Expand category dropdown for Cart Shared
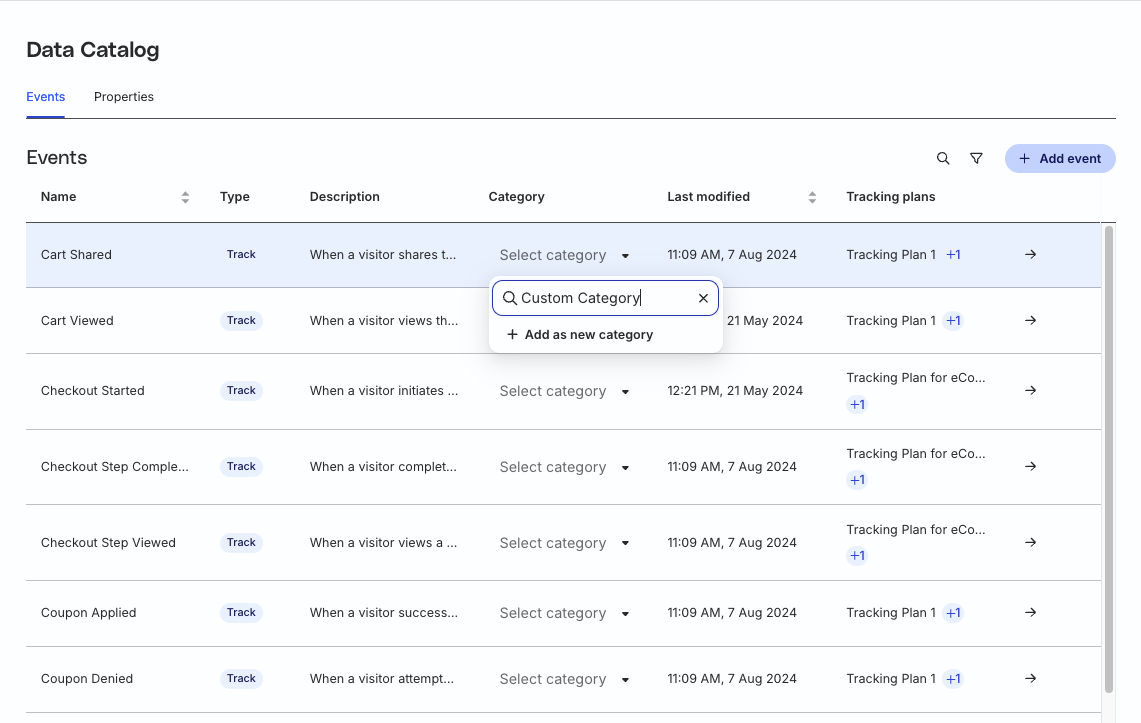This screenshot has width=1141, height=723. pyautogui.click(x=564, y=255)
